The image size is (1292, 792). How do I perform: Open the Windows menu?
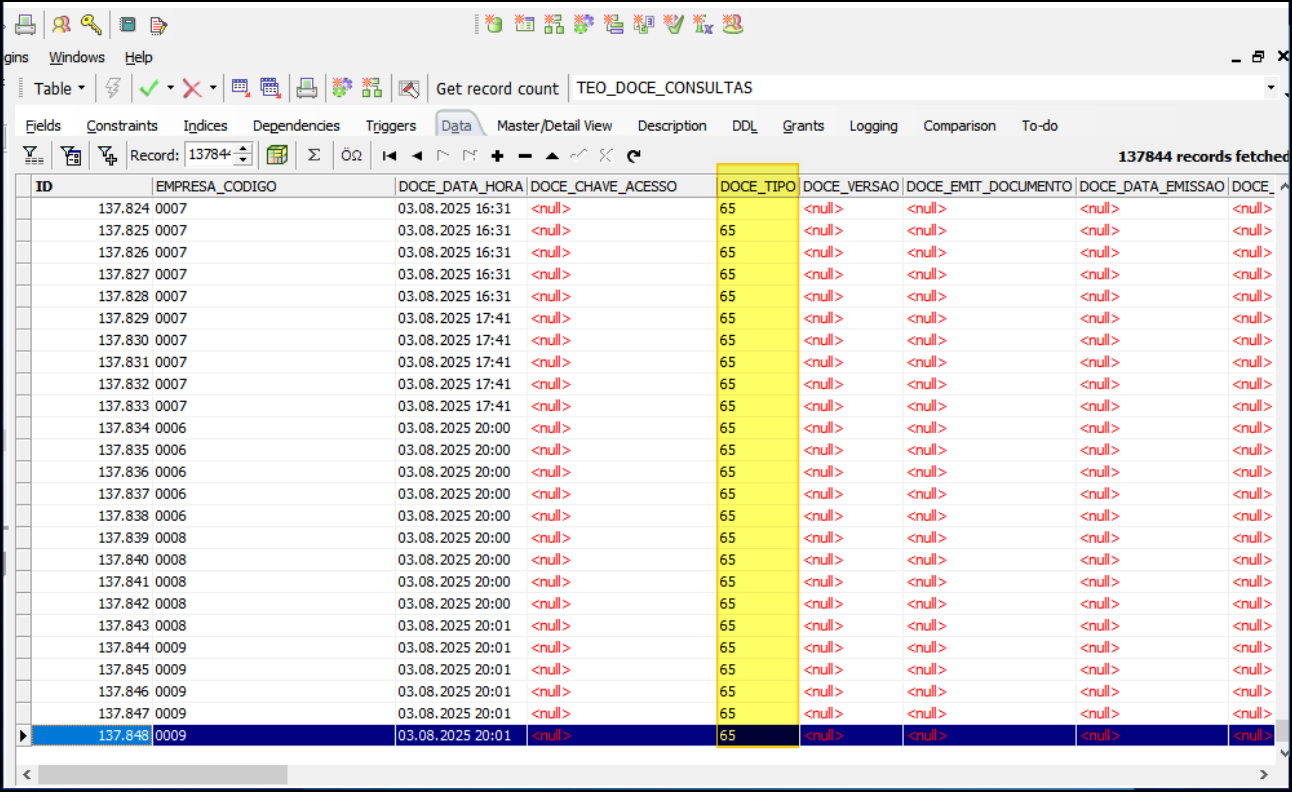pos(77,57)
